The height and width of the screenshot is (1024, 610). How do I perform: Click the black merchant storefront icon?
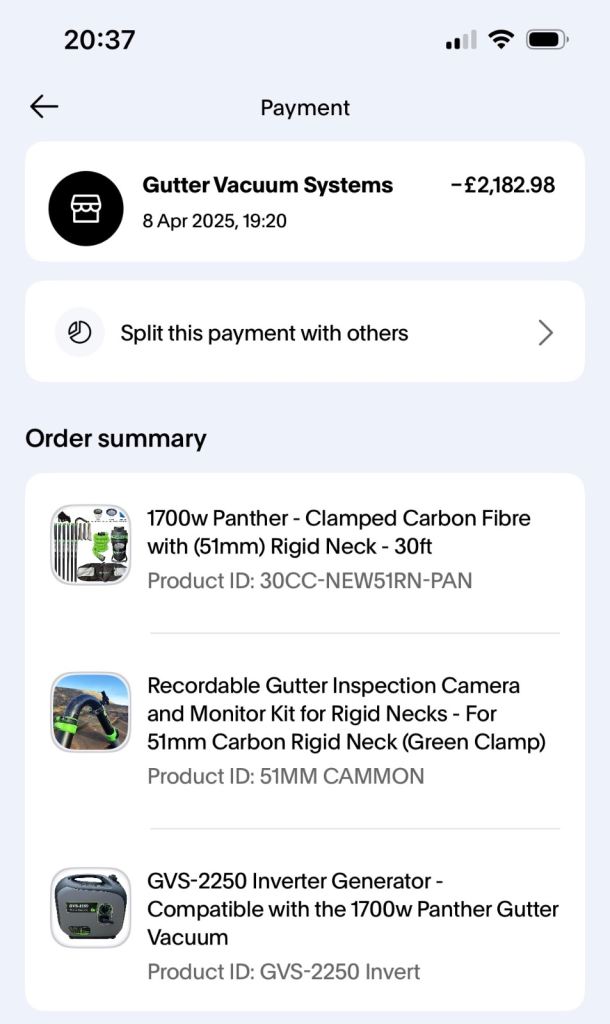86,208
